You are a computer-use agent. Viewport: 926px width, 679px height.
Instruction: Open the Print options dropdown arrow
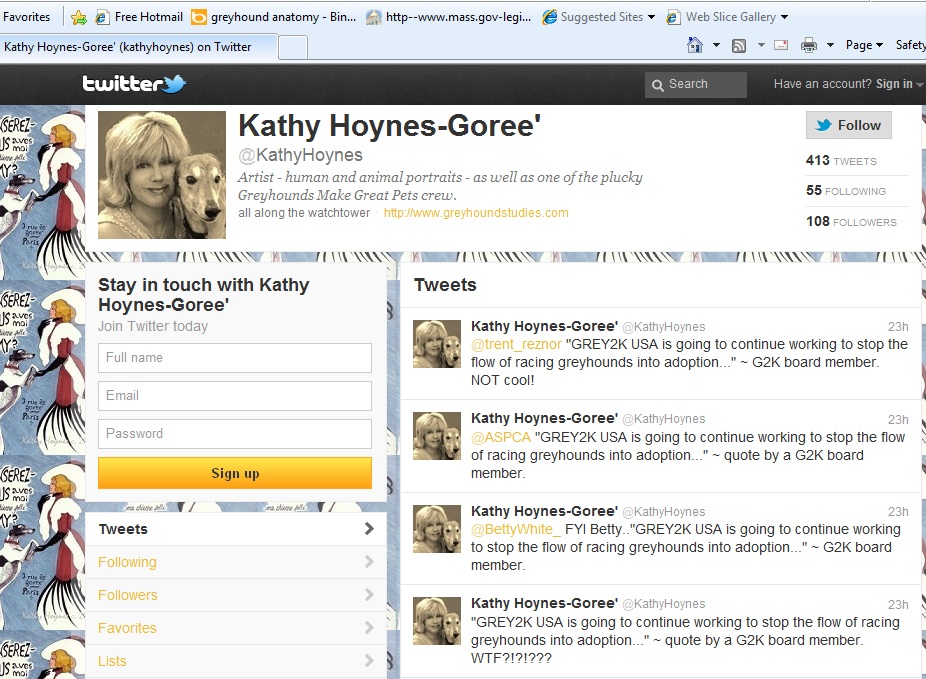pyautogui.click(x=830, y=45)
